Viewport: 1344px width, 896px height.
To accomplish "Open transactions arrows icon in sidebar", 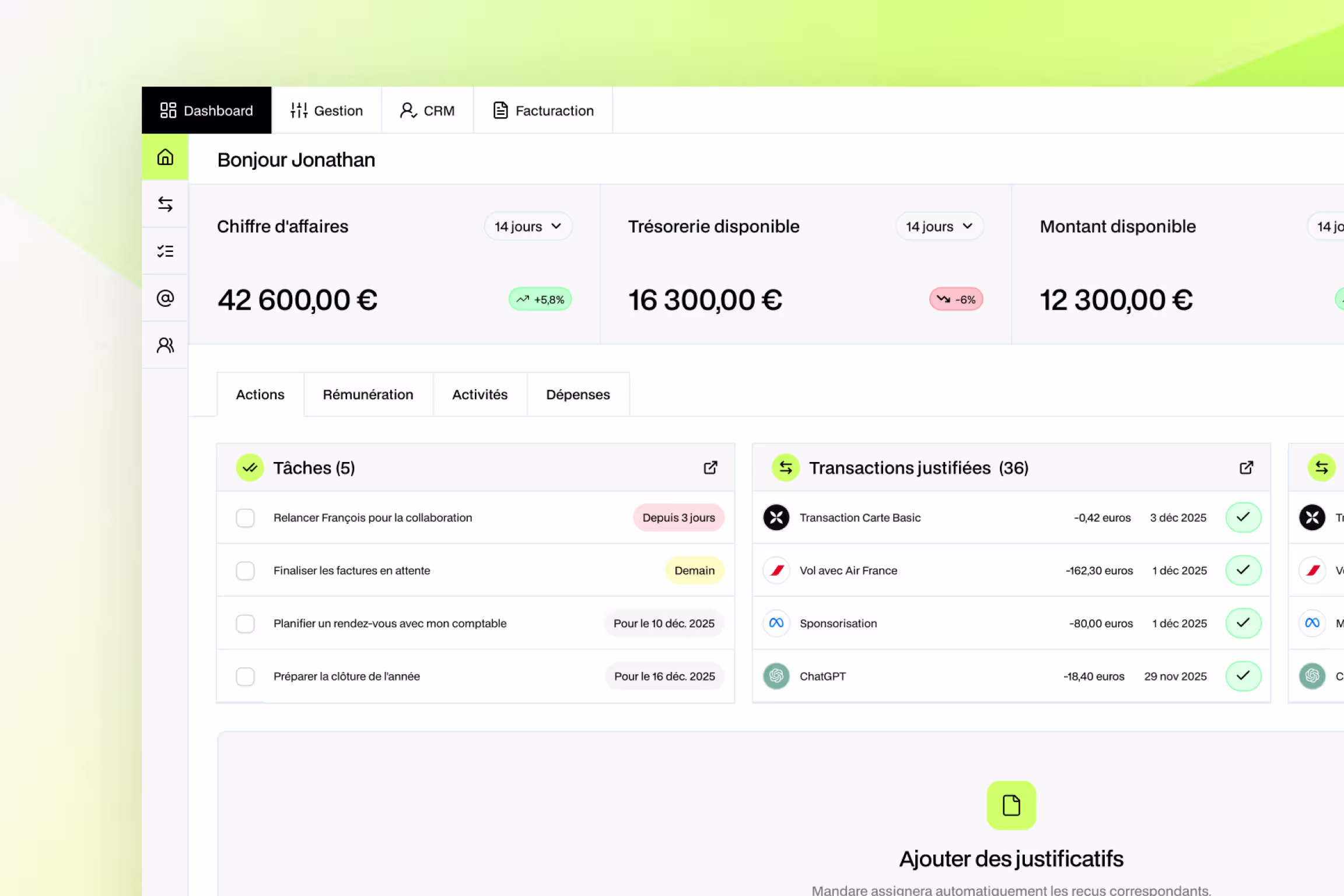I will pos(165,204).
